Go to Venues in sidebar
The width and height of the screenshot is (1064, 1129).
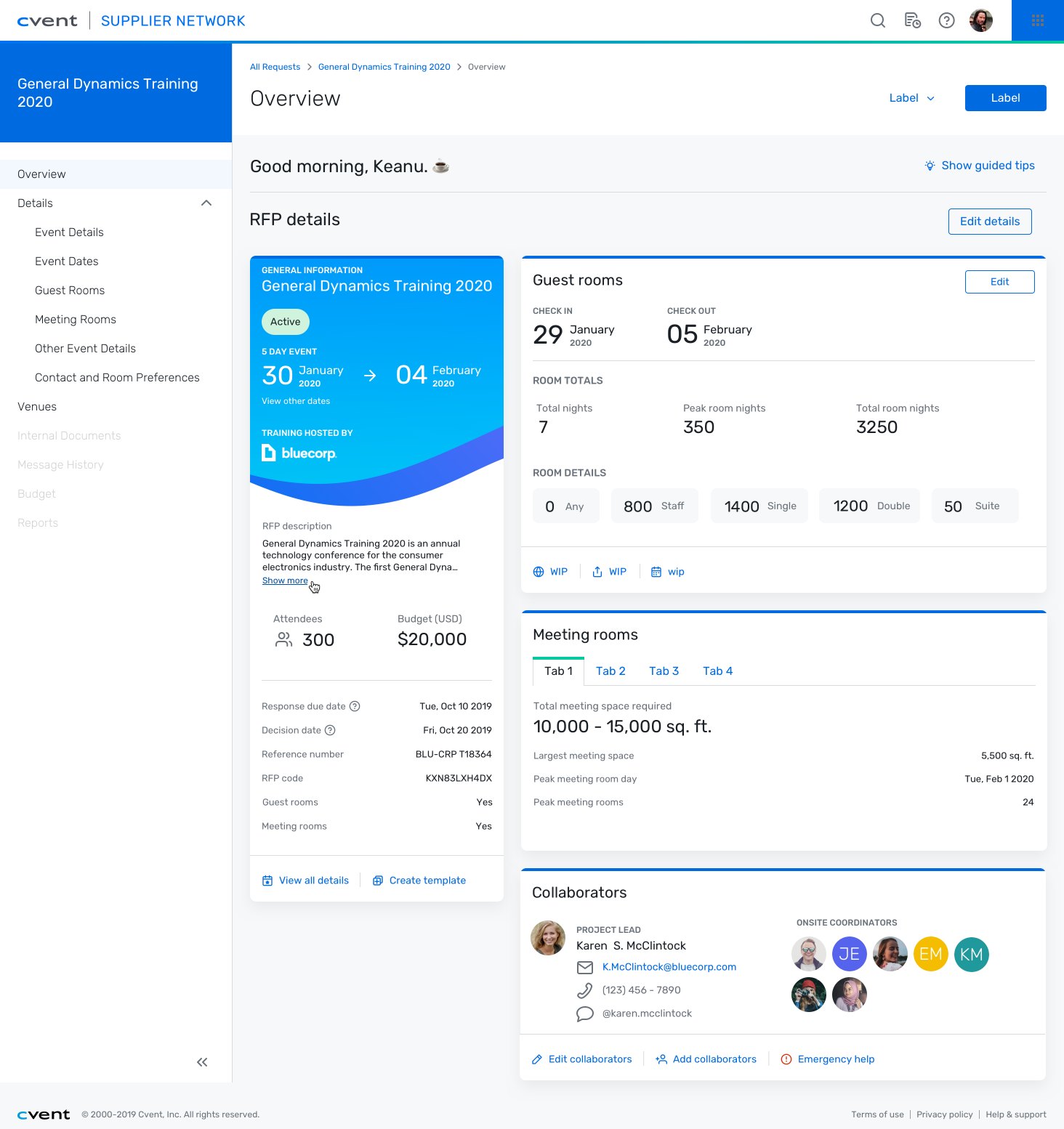(x=37, y=407)
